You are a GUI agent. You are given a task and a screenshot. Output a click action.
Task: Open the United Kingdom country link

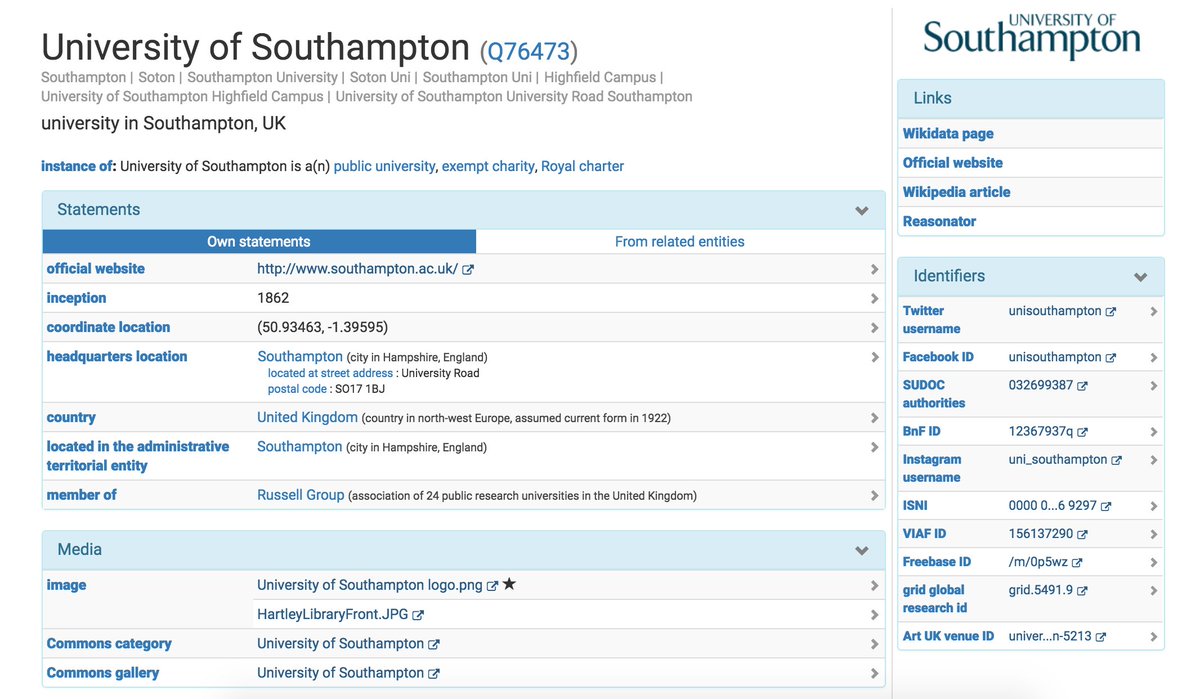click(x=307, y=417)
